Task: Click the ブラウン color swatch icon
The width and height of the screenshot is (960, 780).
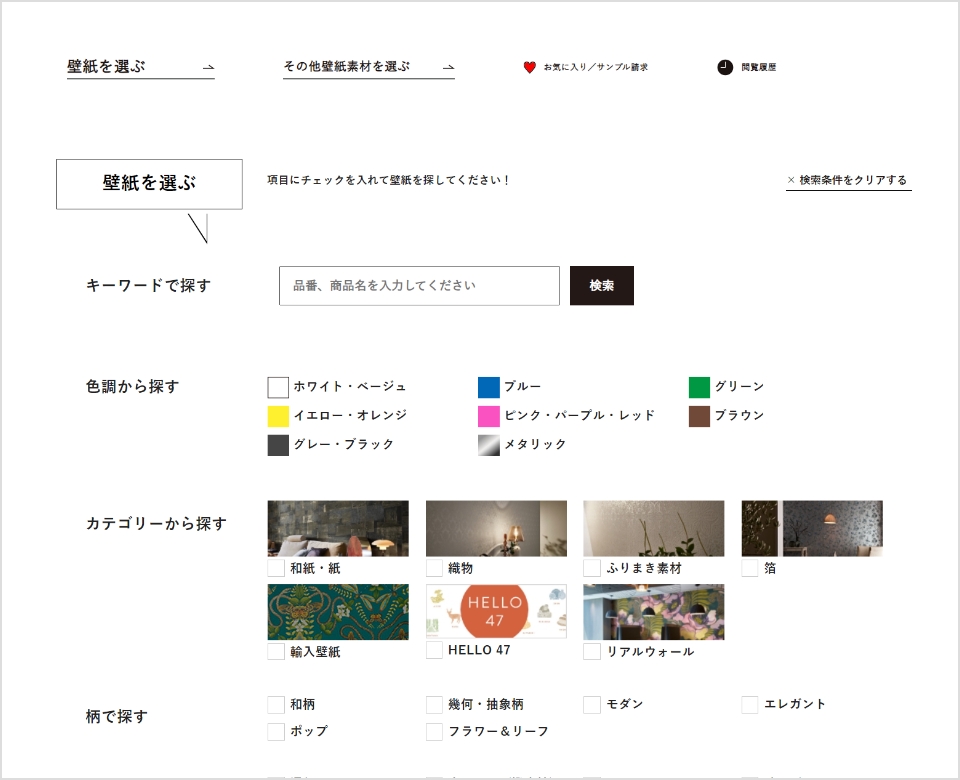Action: [x=699, y=416]
